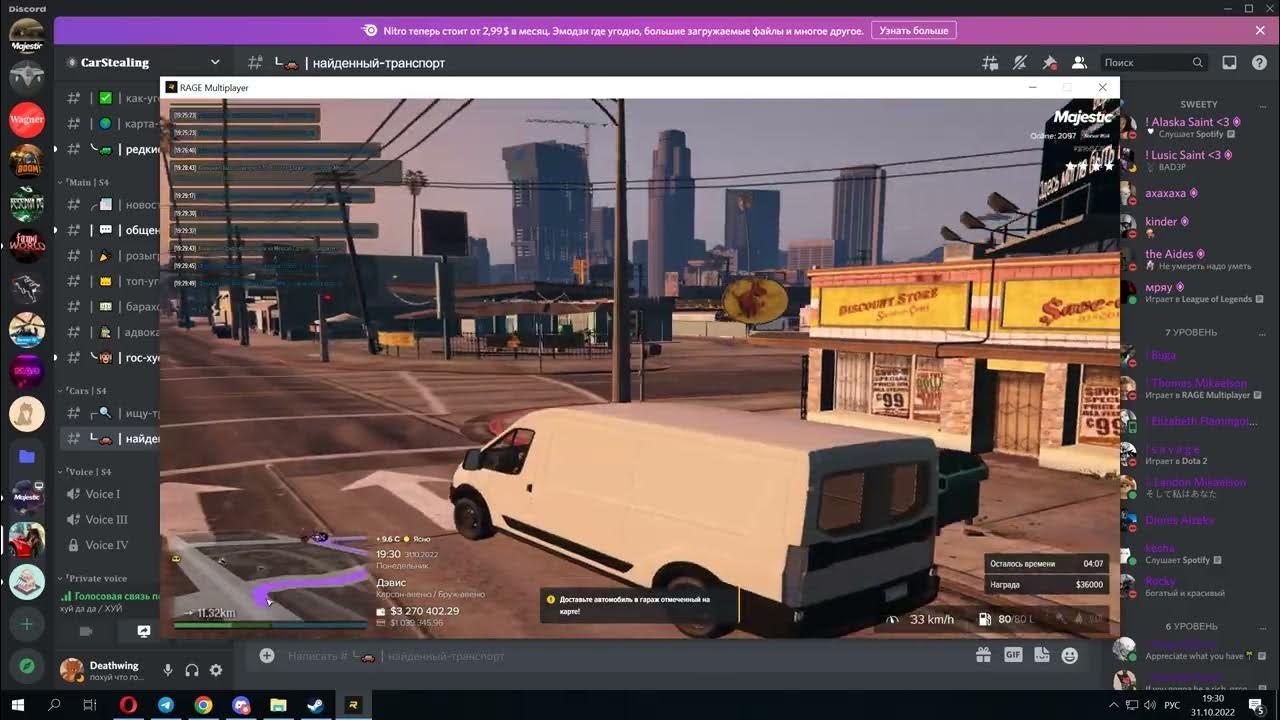The image size is (1280, 720).
Task: Open the sticker picker icon
Action: pos(1041,656)
